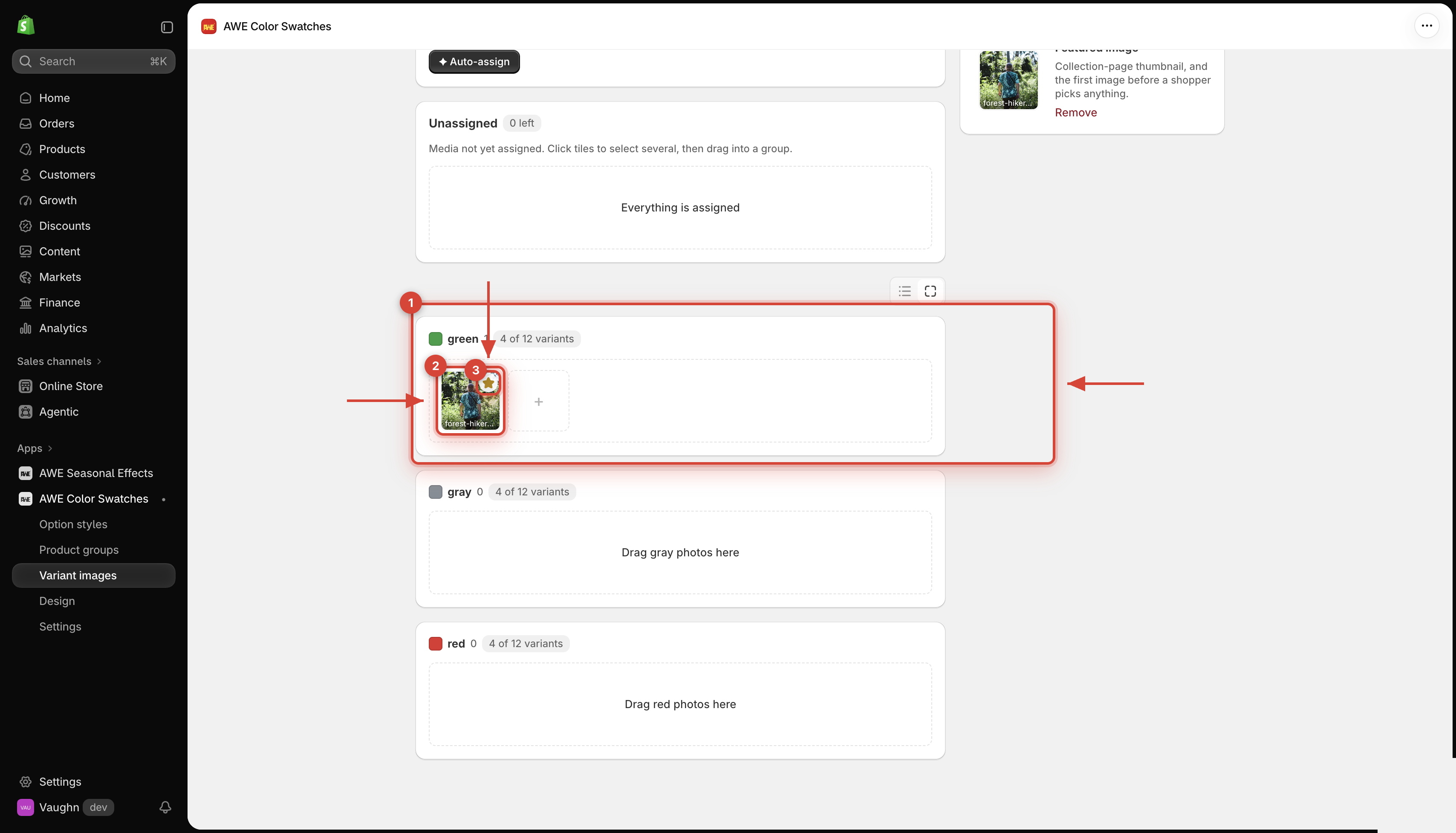Click the green color swatch
Image resolution: width=1456 pixels, height=833 pixels.
pos(435,338)
